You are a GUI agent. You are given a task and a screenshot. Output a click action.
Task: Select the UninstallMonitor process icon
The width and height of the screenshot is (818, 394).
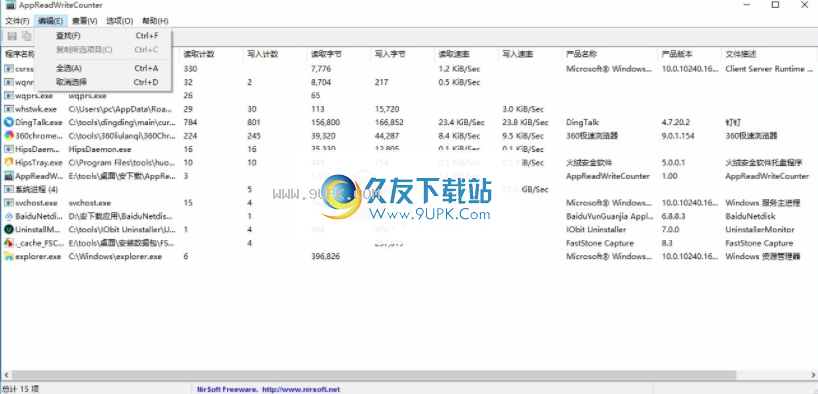coord(8,230)
